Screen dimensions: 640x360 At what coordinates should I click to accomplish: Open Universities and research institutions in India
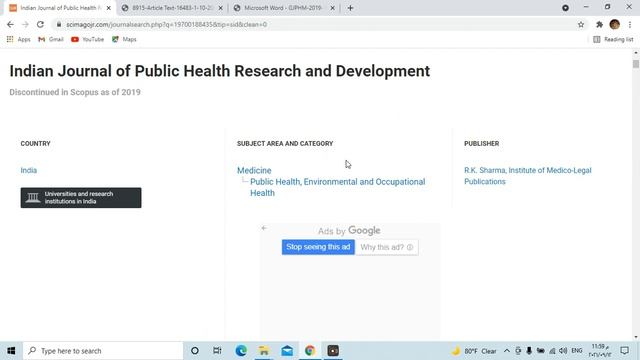click(81, 198)
